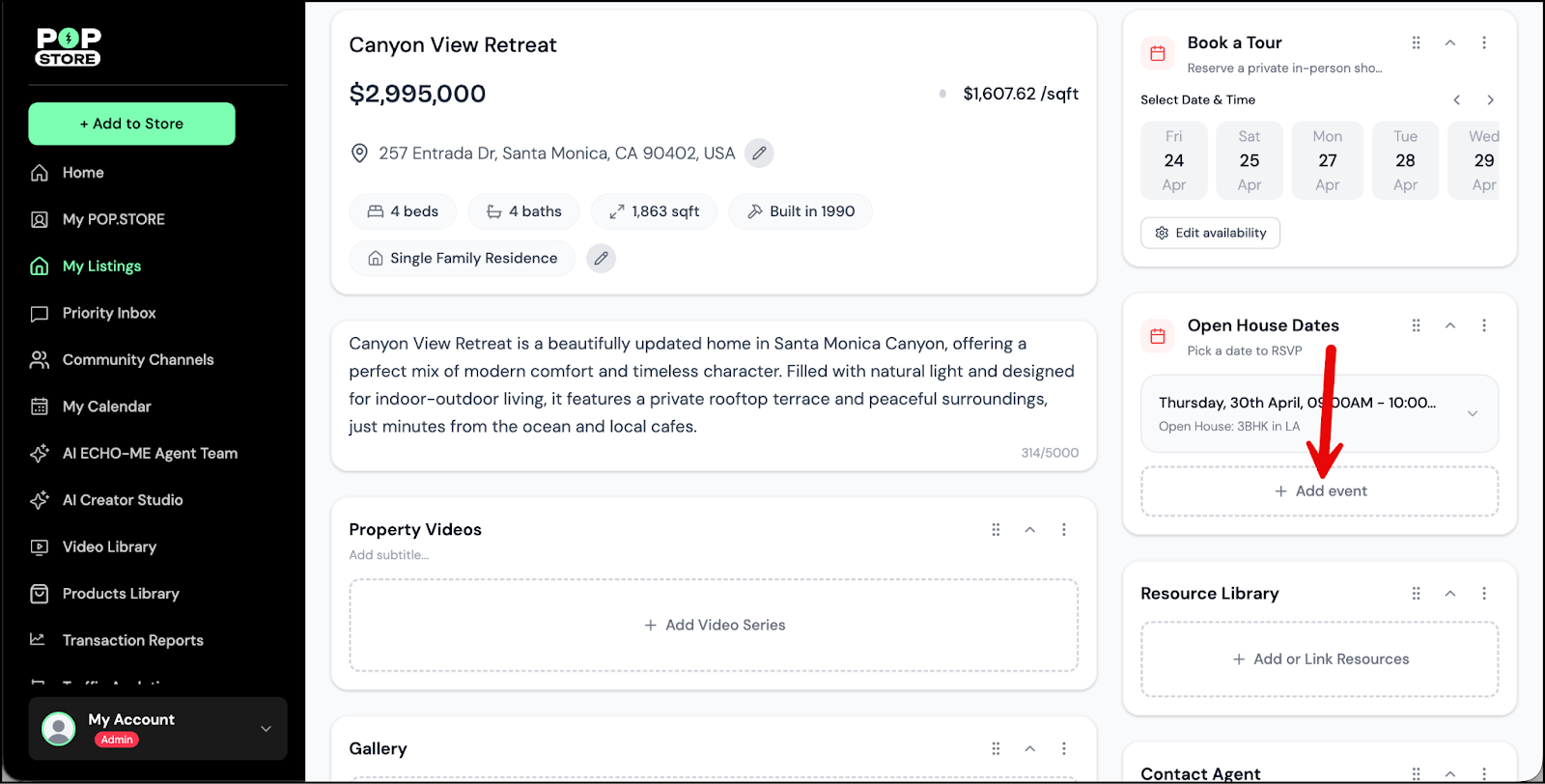Click the Add to Store button
The height and width of the screenshot is (784, 1545).
point(132,124)
